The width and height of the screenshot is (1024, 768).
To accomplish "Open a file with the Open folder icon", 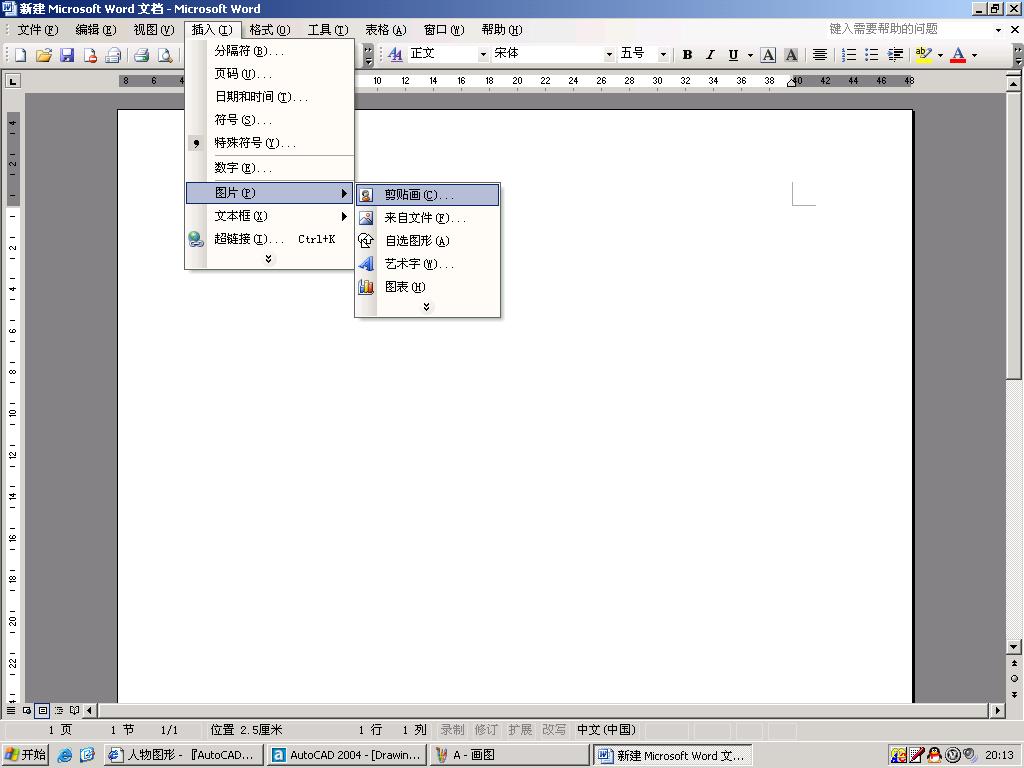I will pyautogui.click(x=44, y=56).
